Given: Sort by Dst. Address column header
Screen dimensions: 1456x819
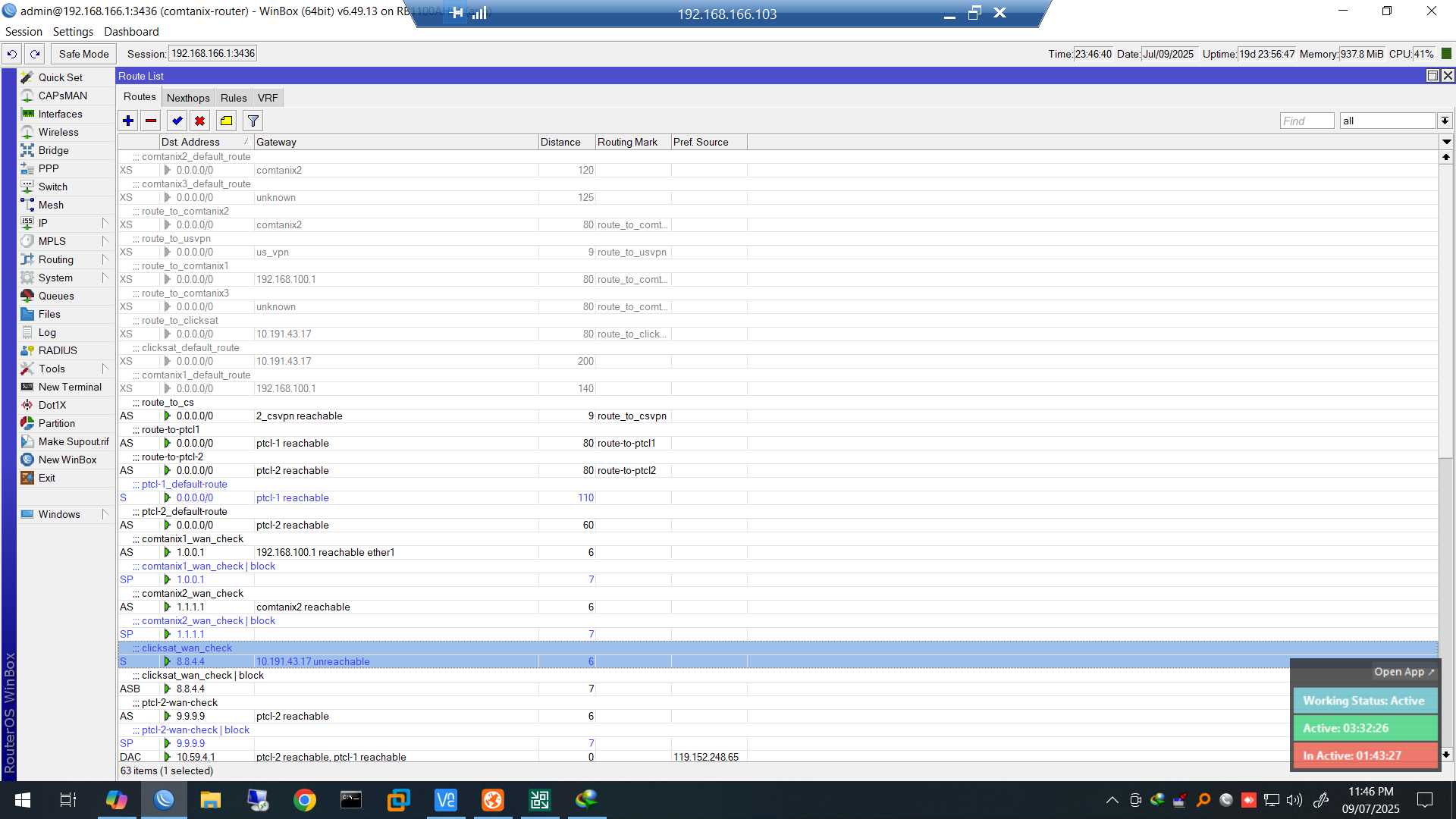Looking at the screenshot, I should click(x=206, y=142).
